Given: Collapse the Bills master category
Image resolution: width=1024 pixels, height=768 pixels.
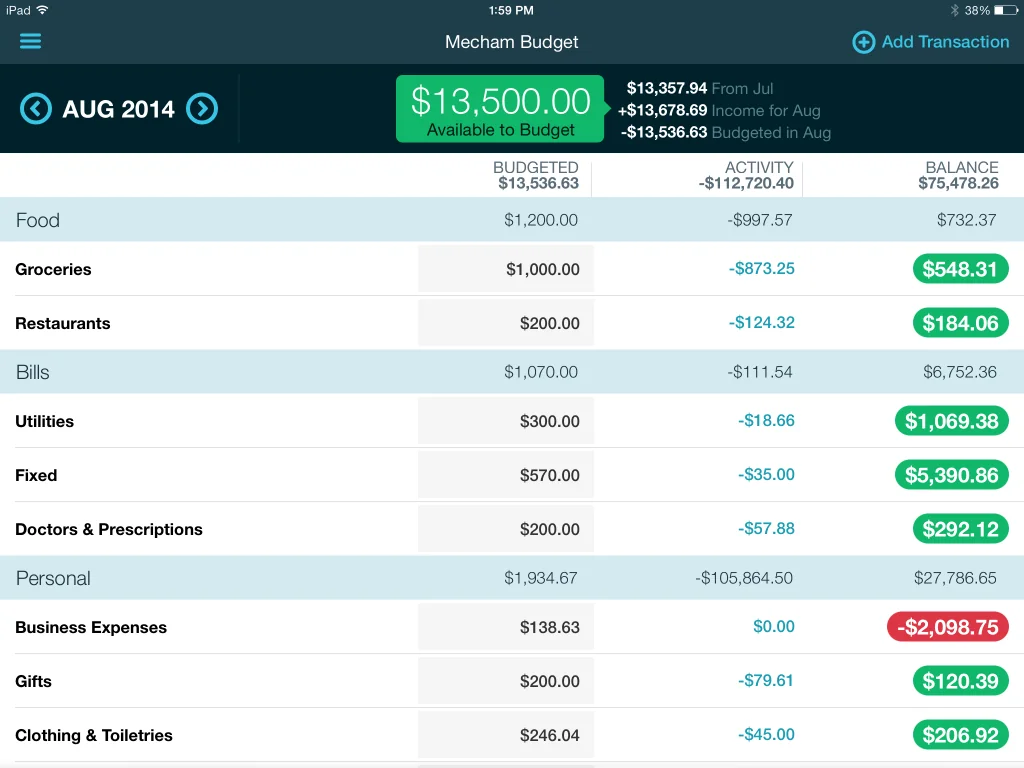Looking at the screenshot, I should [x=32, y=372].
